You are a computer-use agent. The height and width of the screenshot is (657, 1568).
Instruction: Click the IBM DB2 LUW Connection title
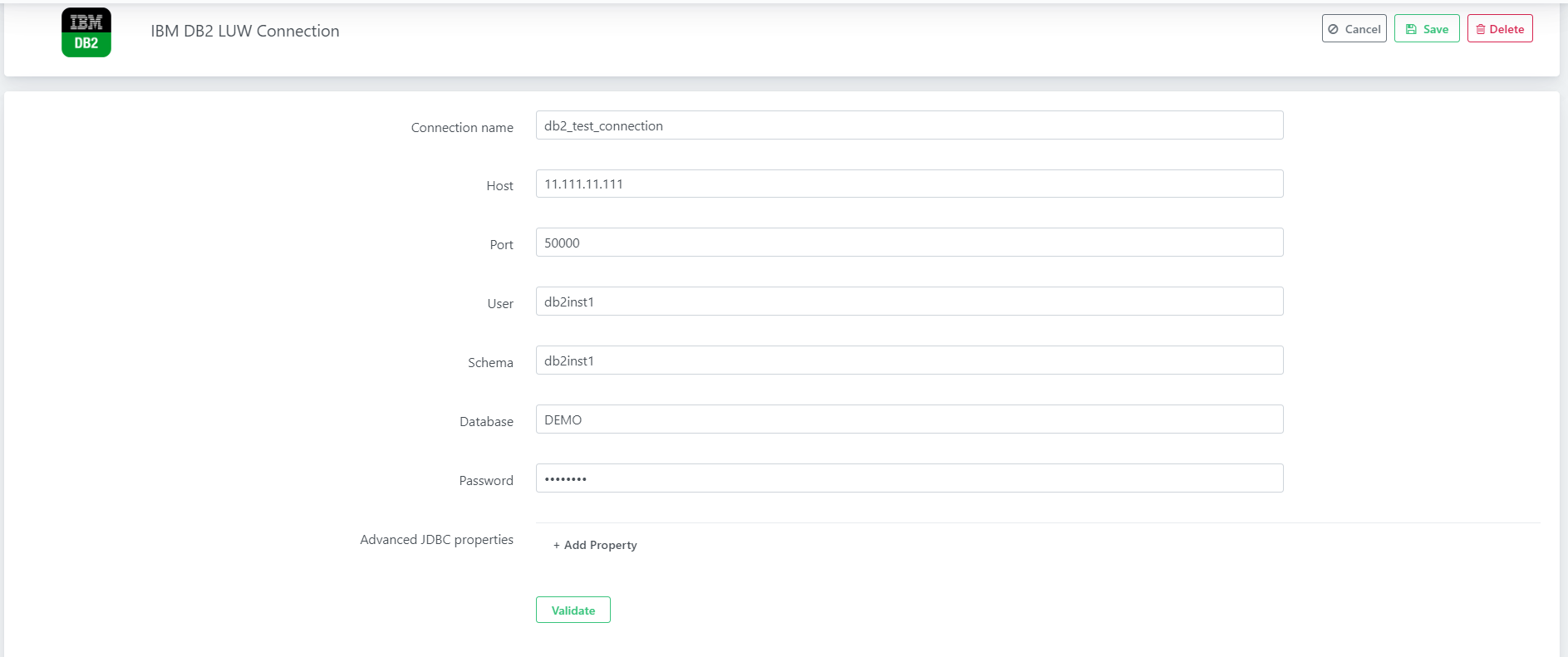point(245,31)
